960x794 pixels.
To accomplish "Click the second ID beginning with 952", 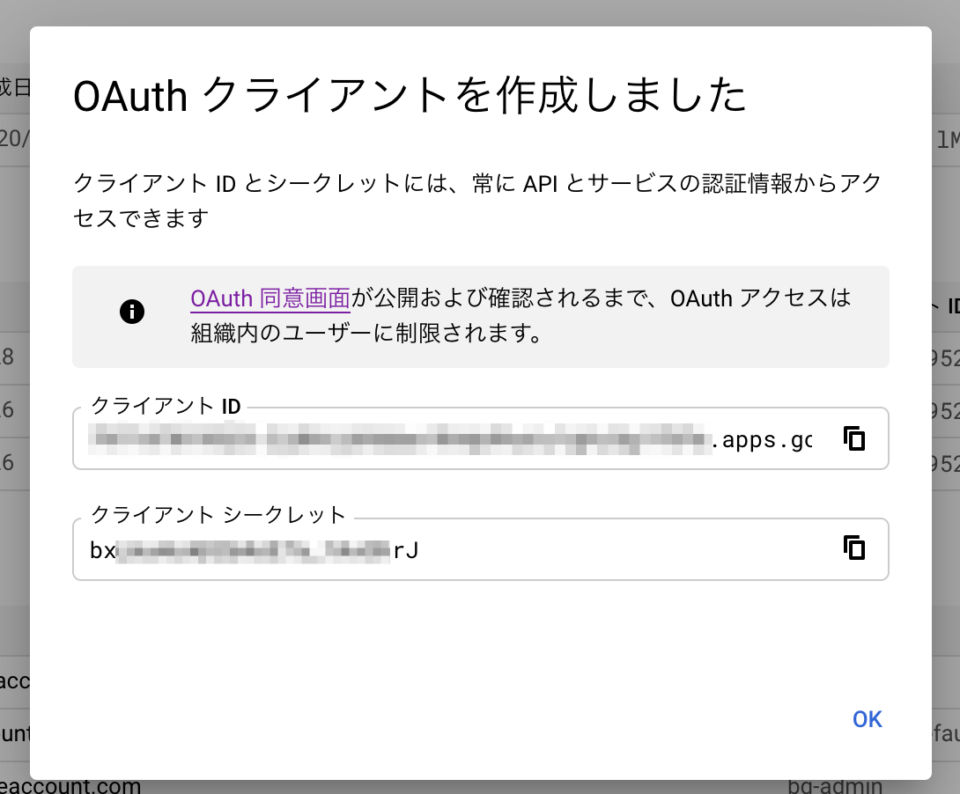I will pos(947,412).
